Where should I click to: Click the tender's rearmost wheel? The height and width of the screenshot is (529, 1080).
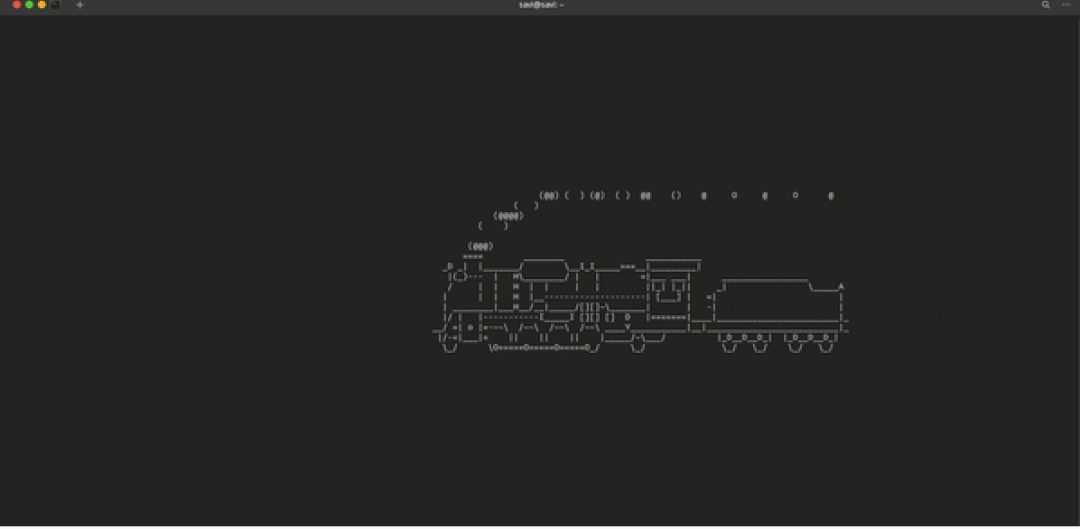click(x=826, y=346)
